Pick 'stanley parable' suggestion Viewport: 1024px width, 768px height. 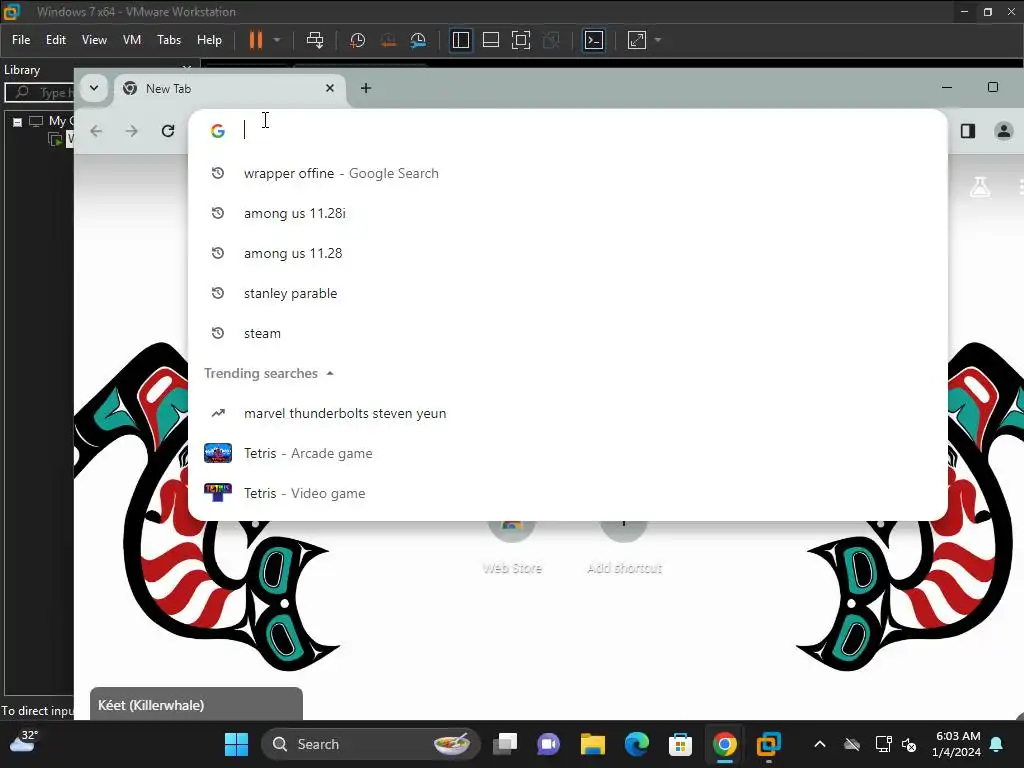point(568,293)
